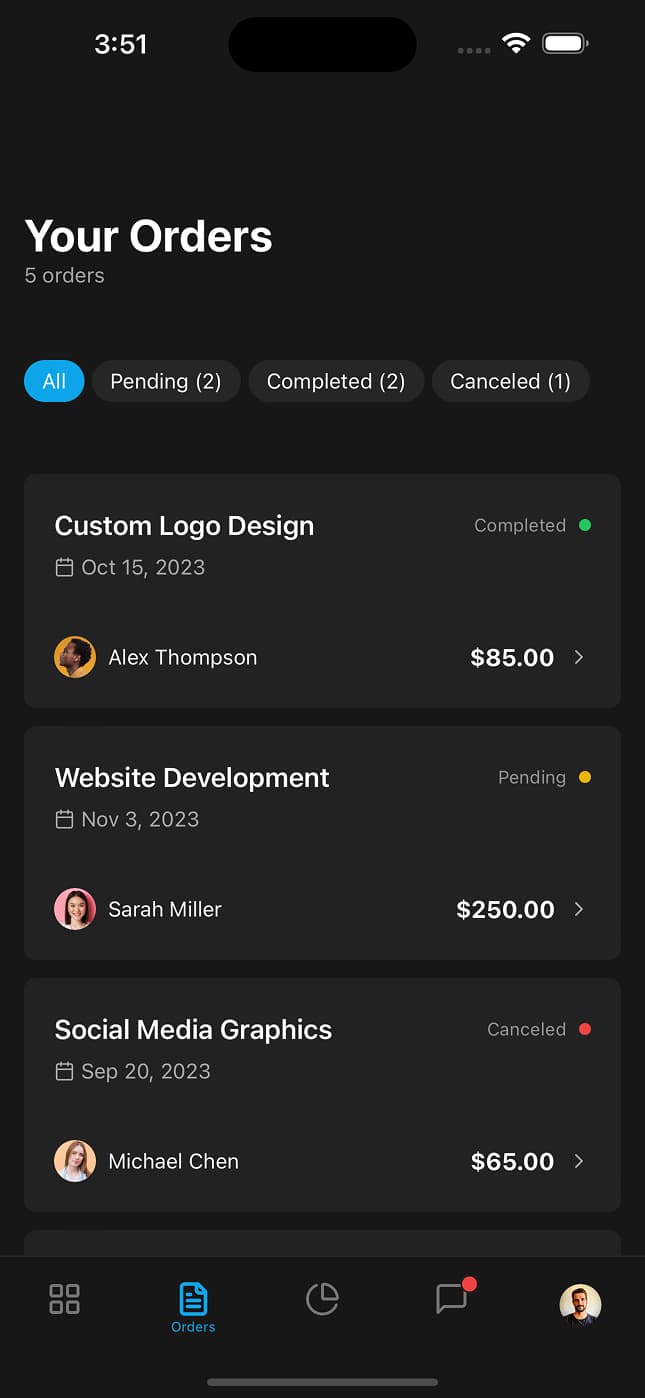The height and width of the screenshot is (1398, 645).
Task: Click calendar icon next to Oct 15, 2023
Action: click(64, 568)
